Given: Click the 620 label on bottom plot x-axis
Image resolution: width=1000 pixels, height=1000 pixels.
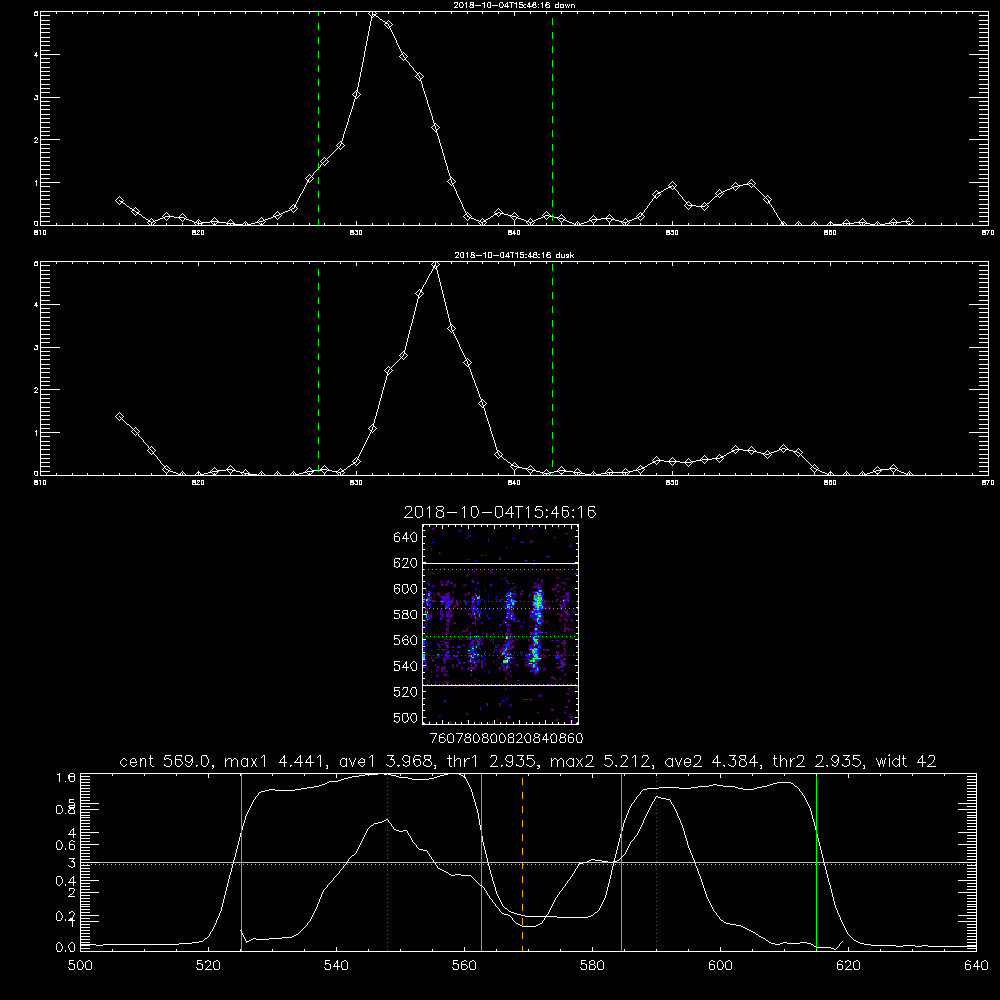Looking at the screenshot, I should coord(848,966).
